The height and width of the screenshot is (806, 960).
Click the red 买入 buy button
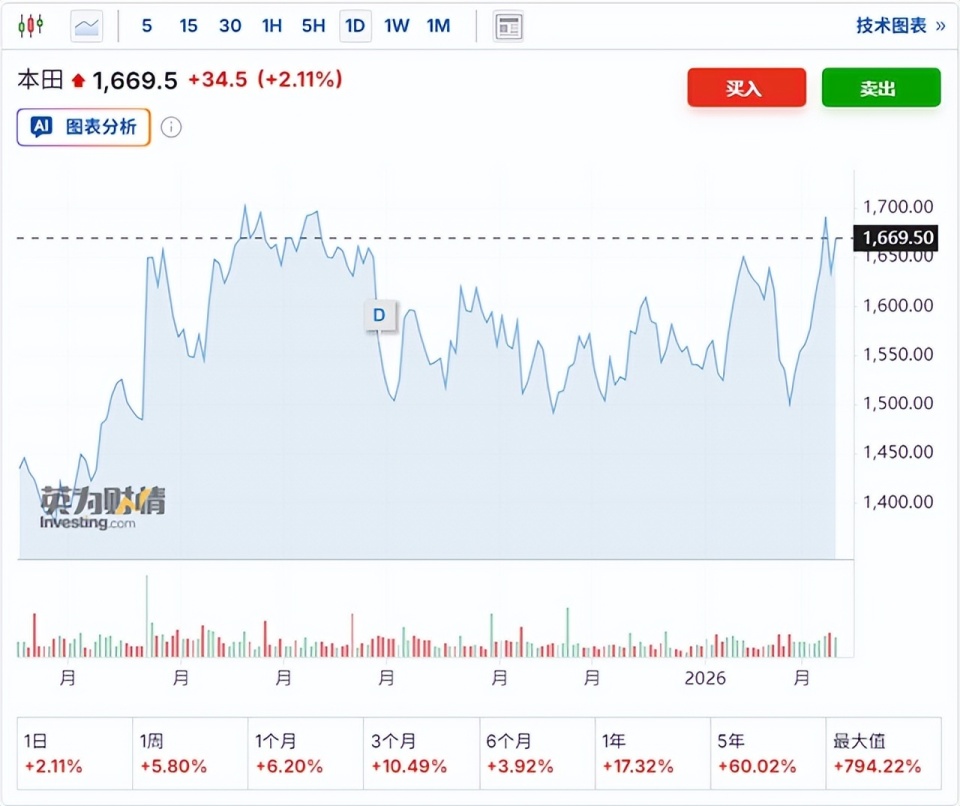746,88
